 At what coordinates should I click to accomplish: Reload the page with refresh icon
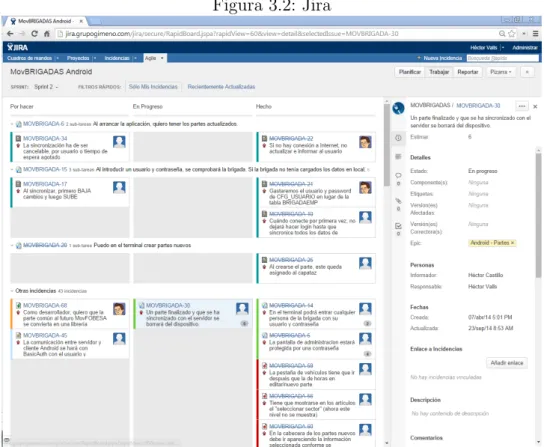[34, 34]
